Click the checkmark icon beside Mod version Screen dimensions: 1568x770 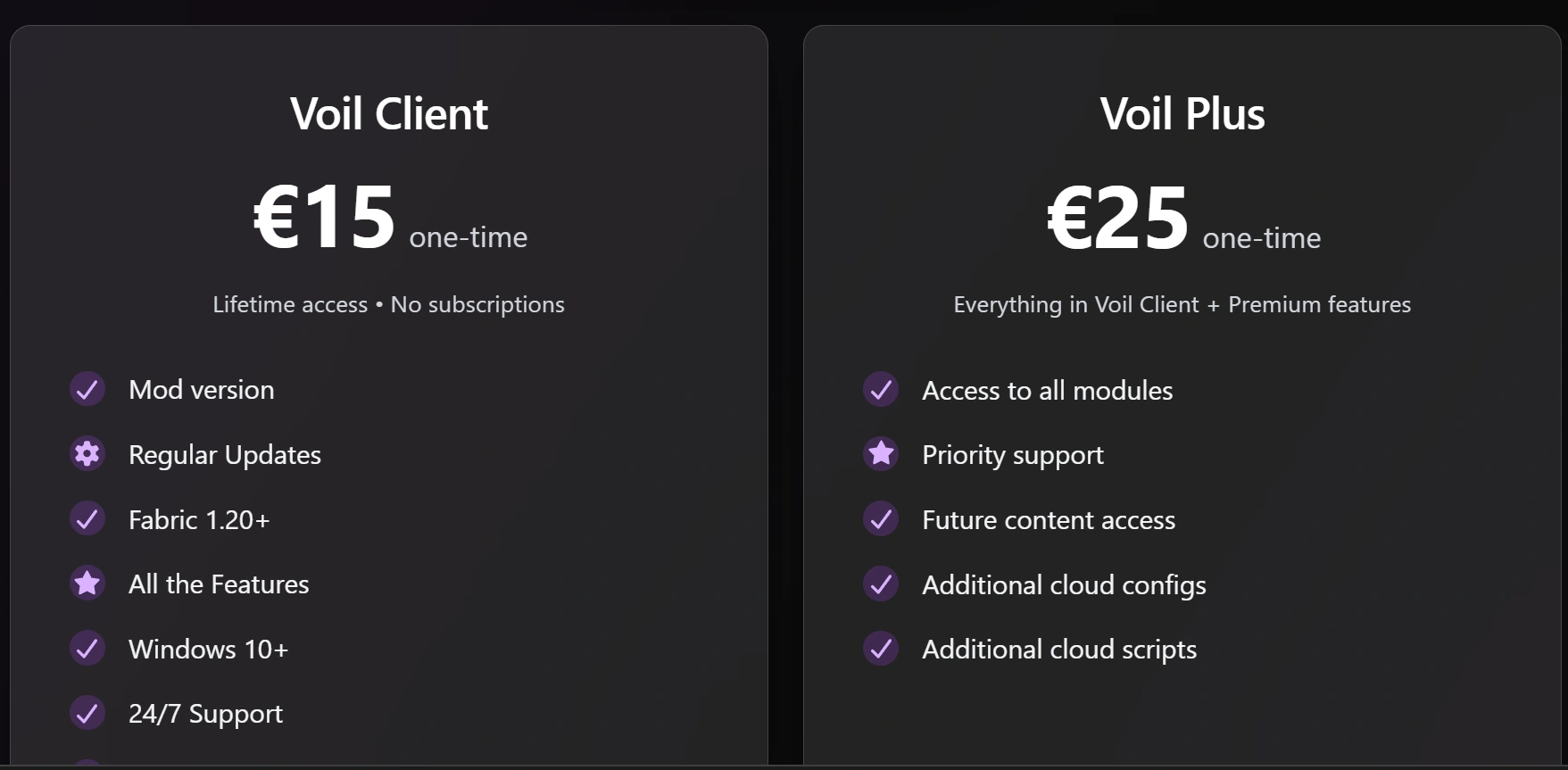click(87, 390)
